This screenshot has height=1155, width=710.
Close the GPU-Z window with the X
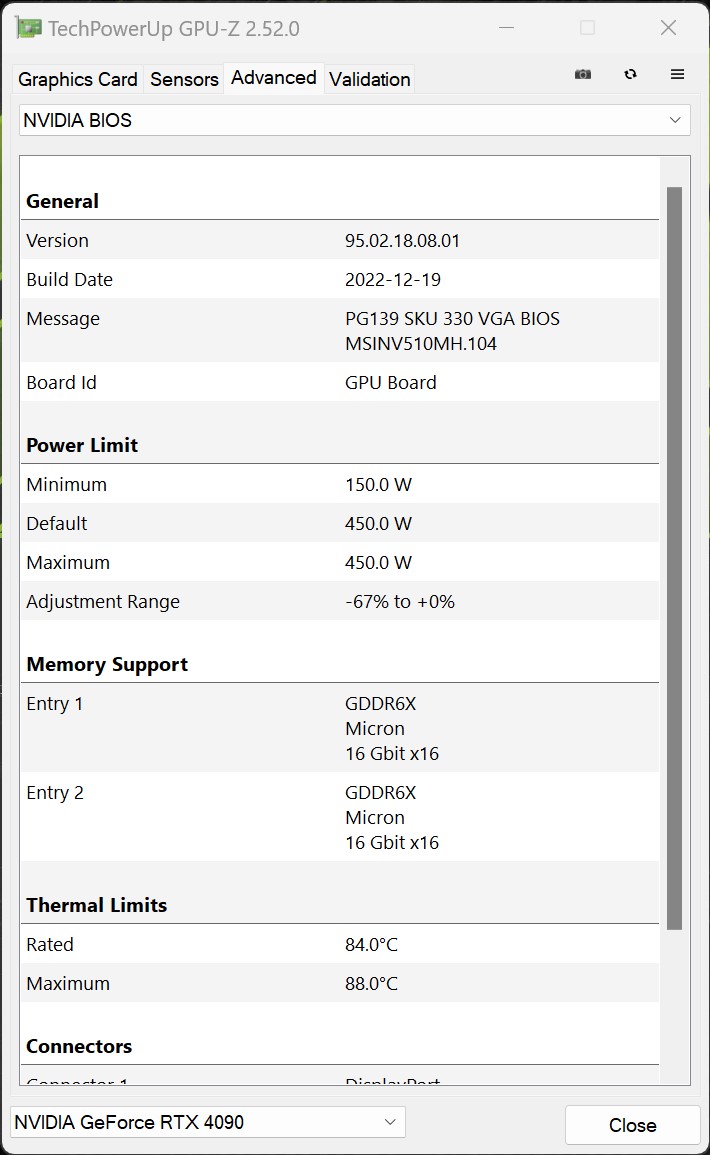668,28
